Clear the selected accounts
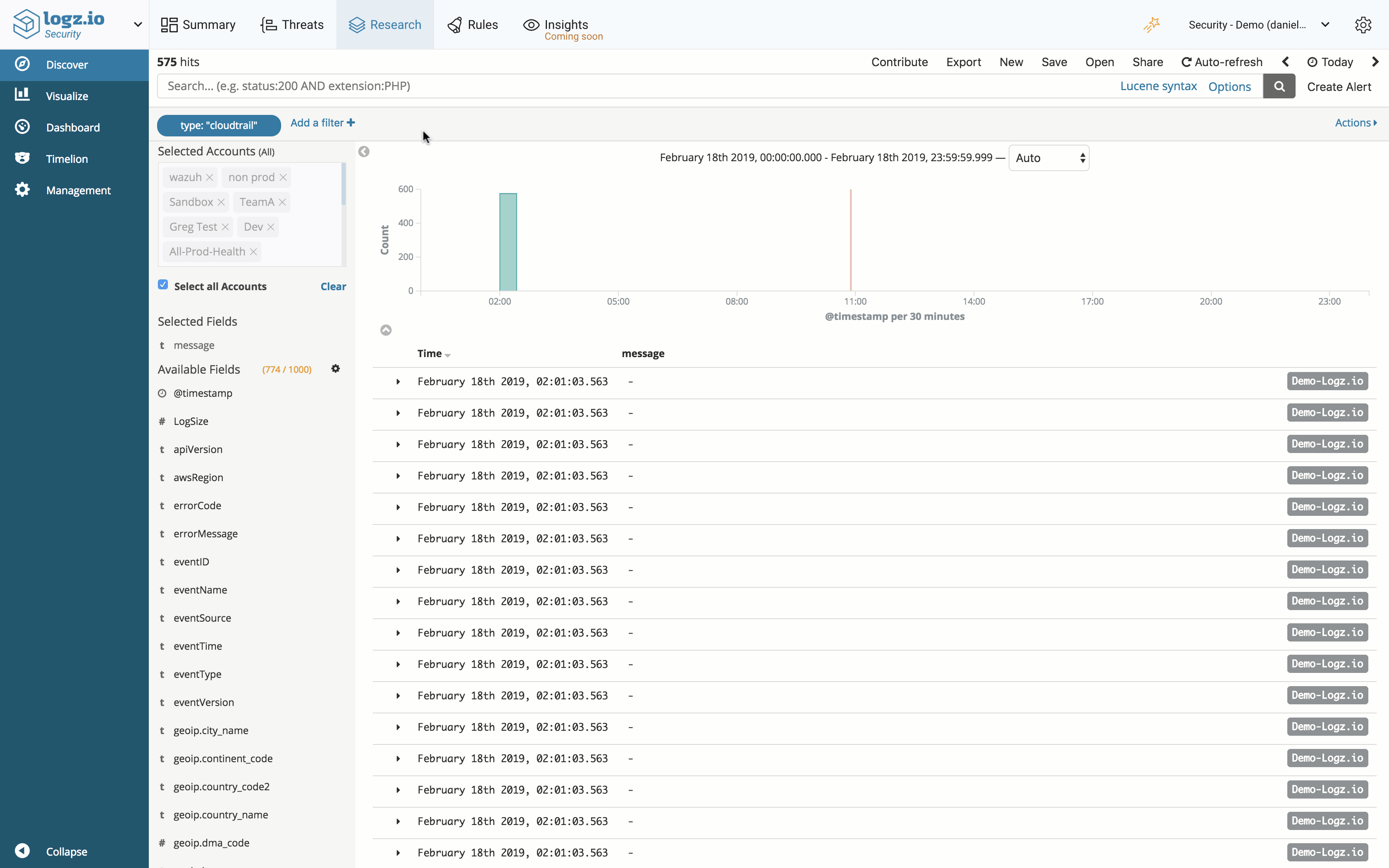Viewport: 1389px width, 868px height. coord(333,286)
